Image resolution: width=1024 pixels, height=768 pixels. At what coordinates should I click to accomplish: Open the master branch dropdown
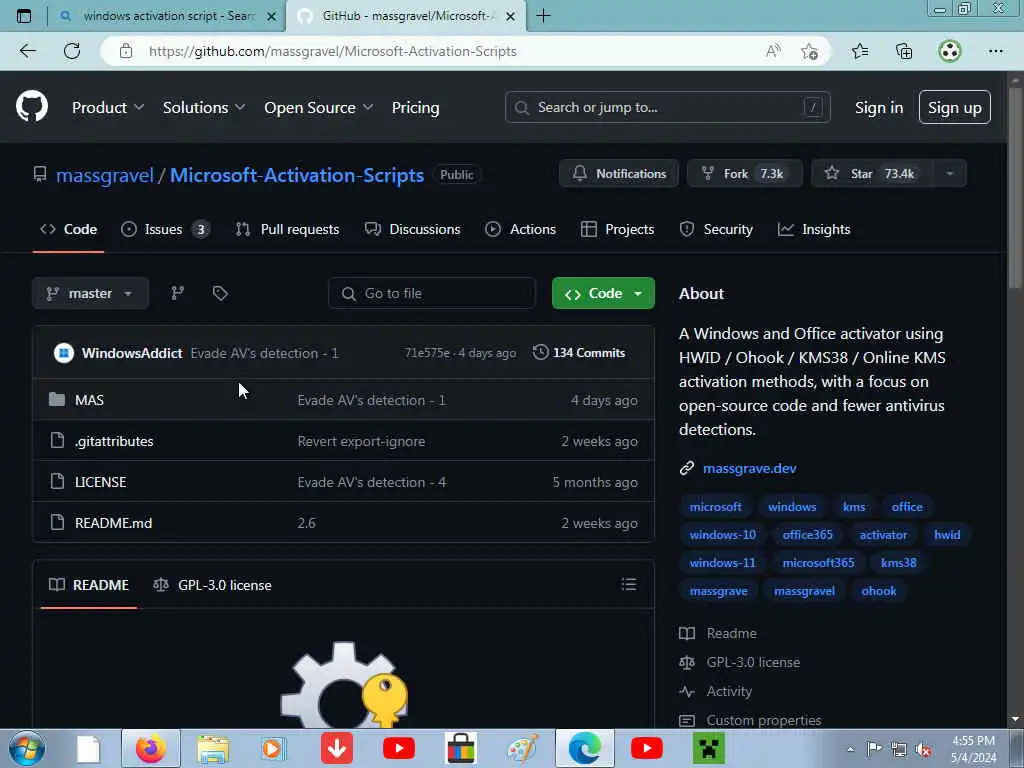90,293
